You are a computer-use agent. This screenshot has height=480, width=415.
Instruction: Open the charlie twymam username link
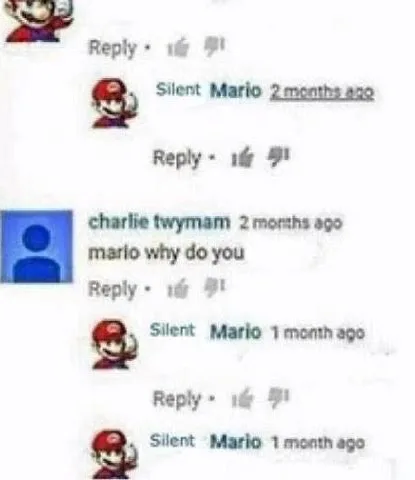[159, 222]
